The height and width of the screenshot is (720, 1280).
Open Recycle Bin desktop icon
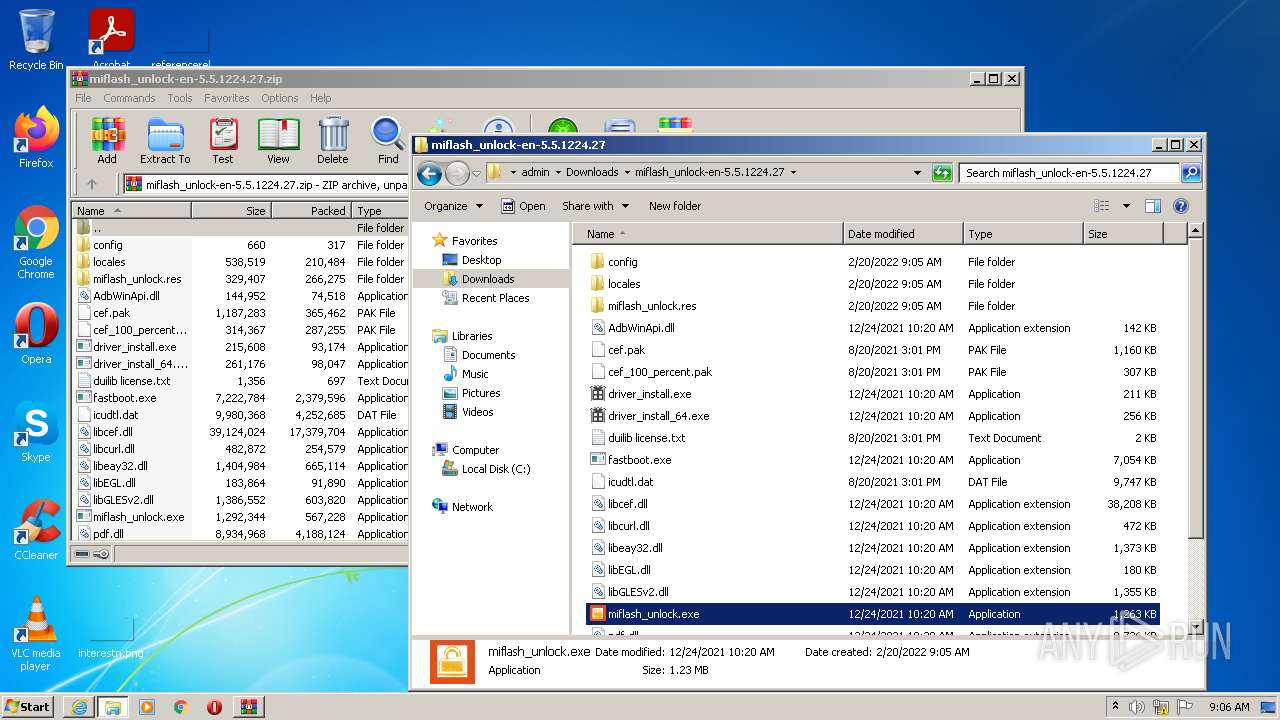point(36,40)
